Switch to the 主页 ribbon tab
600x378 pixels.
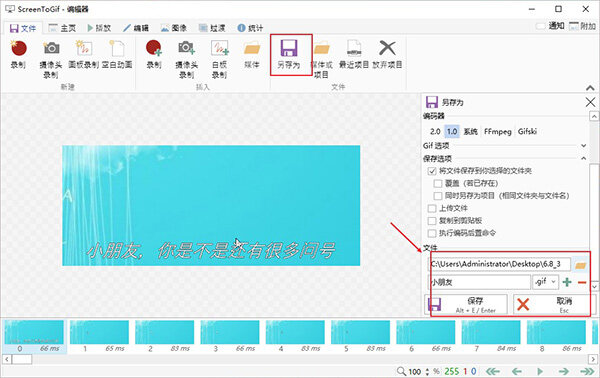[62, 28]
